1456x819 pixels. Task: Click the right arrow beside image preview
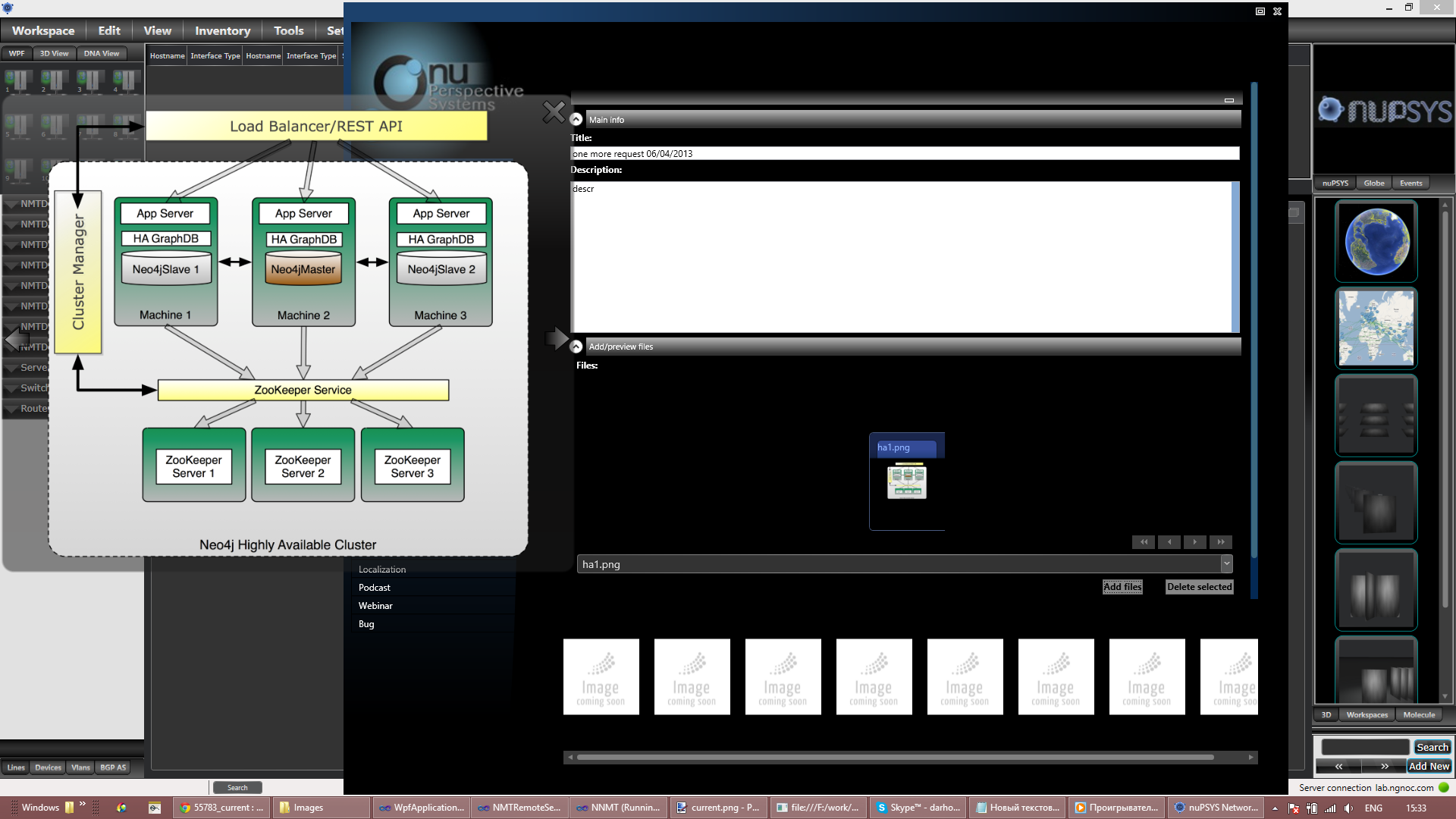[557, 338]
